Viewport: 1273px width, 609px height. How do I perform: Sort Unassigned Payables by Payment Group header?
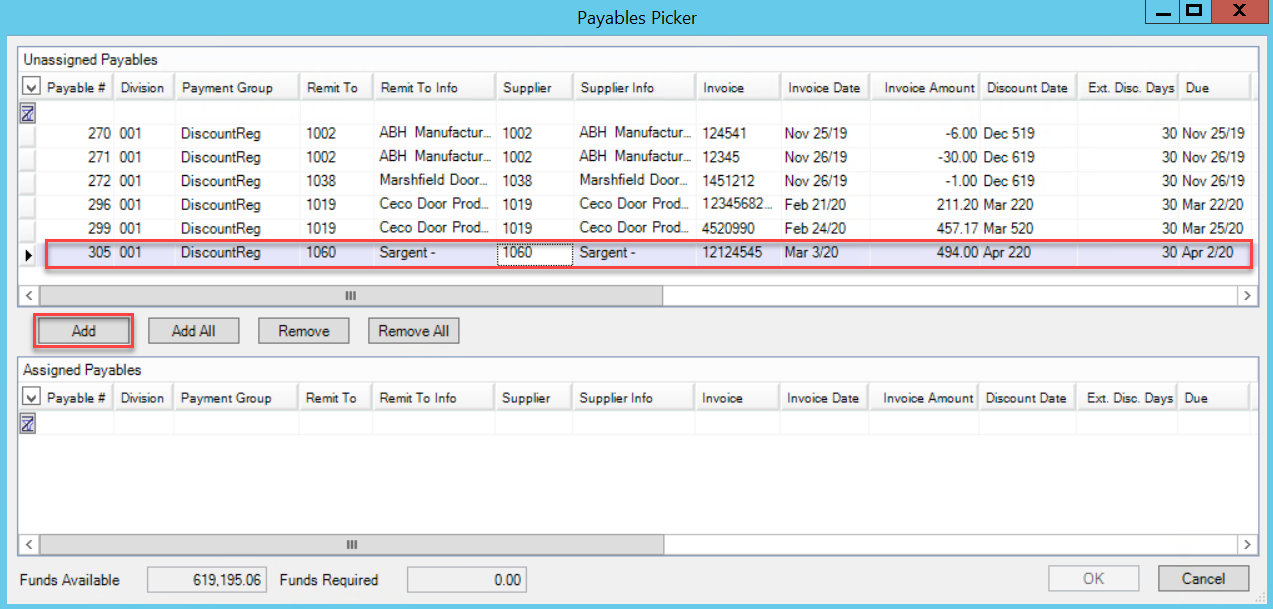[x=237, y=87]
